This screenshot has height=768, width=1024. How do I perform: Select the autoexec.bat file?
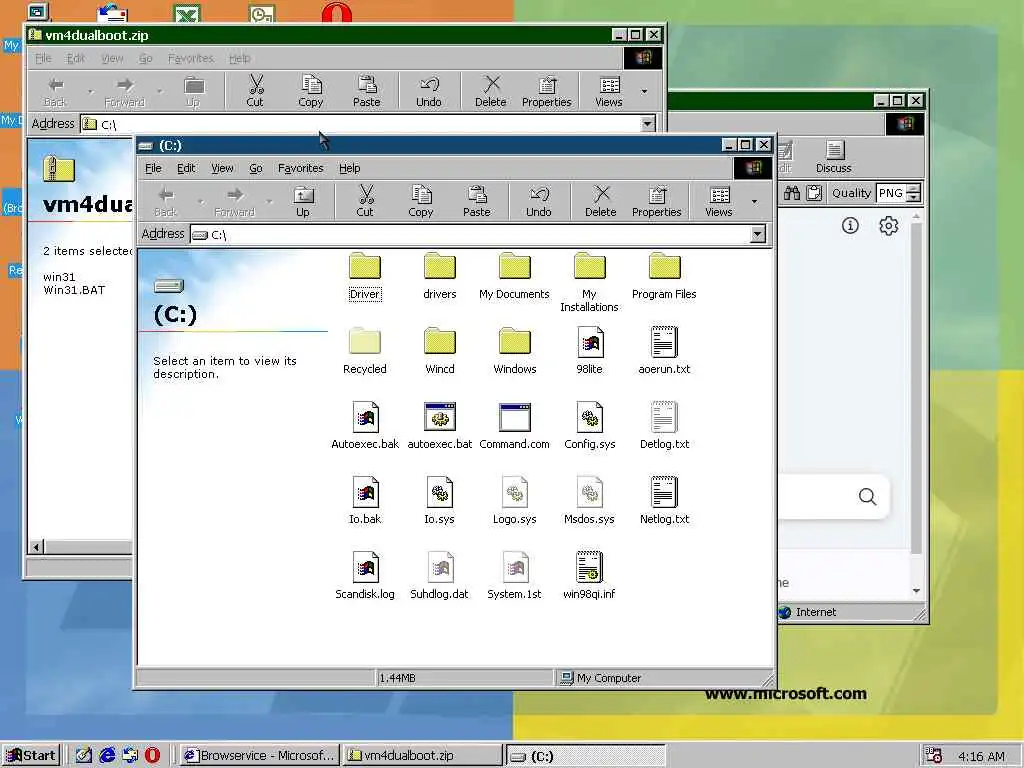pyautogui.click(x=440, y=426)
